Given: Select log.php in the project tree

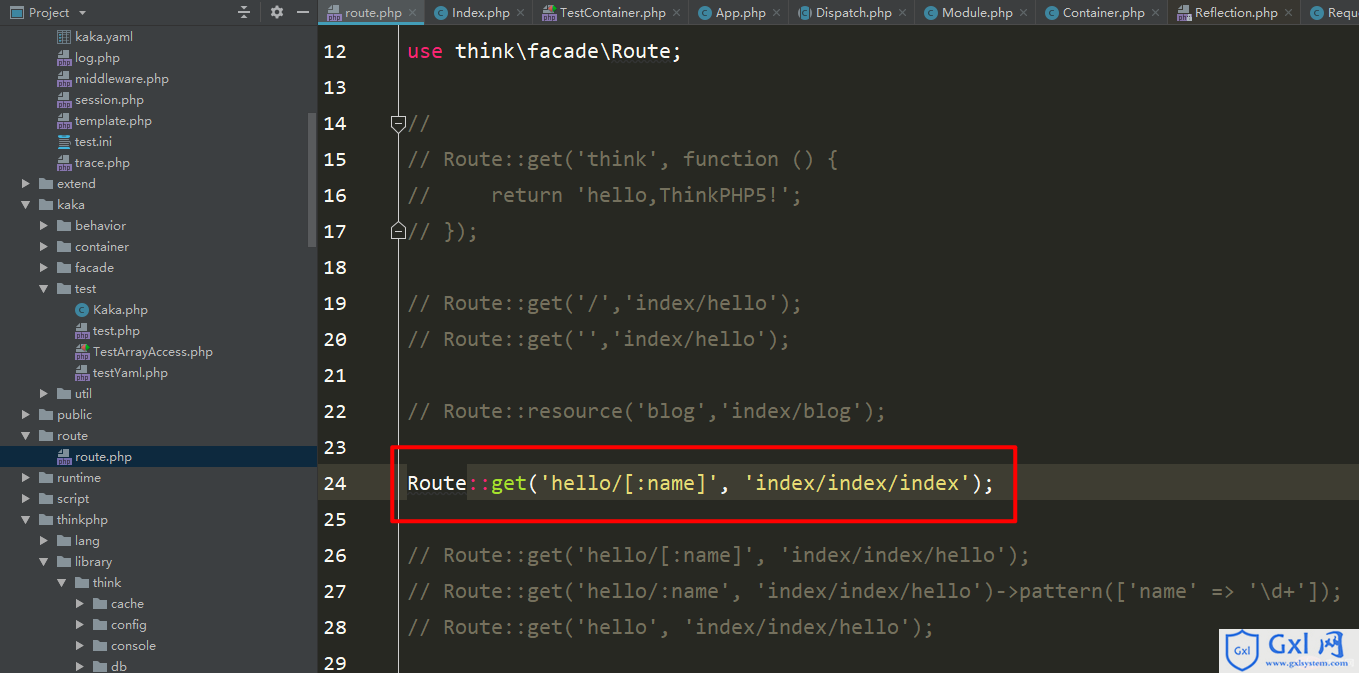Looking at the screenshot, I should coord(97,58).
